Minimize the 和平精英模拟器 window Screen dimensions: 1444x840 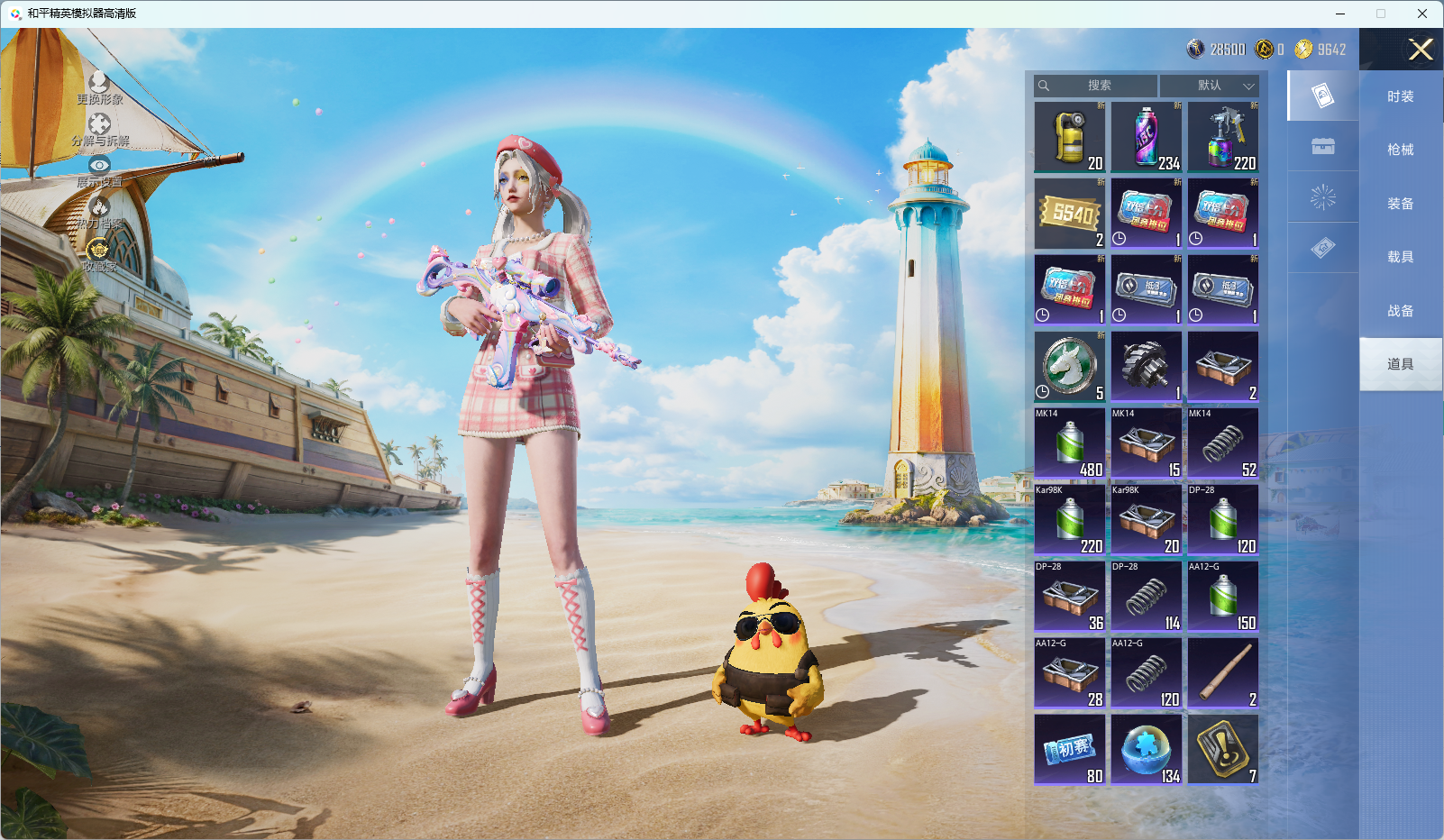click(x=1339, y=14)
